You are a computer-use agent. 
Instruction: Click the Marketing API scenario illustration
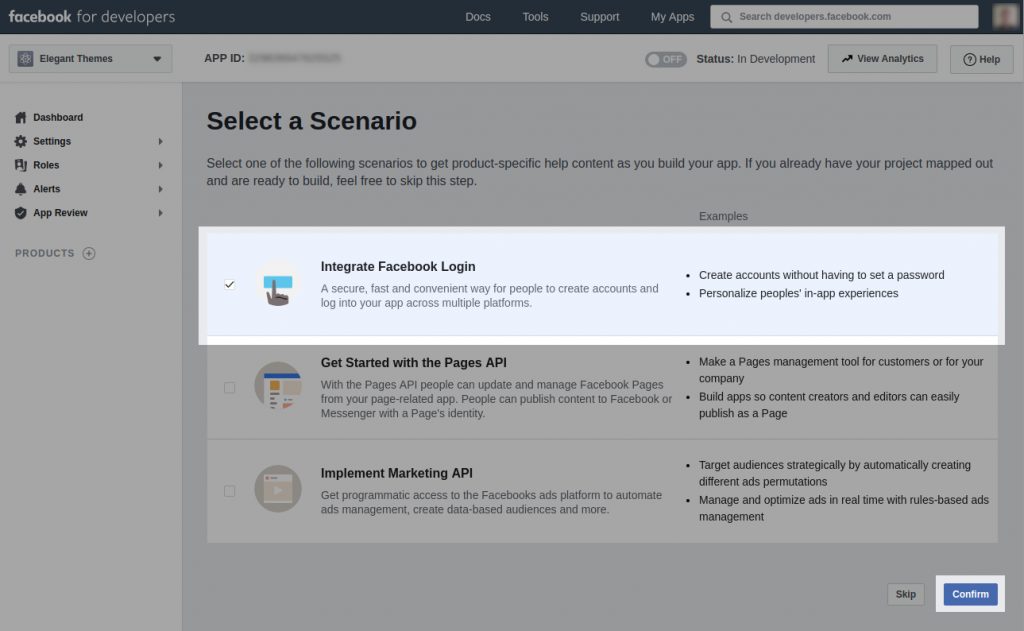(x=277, y=489)
